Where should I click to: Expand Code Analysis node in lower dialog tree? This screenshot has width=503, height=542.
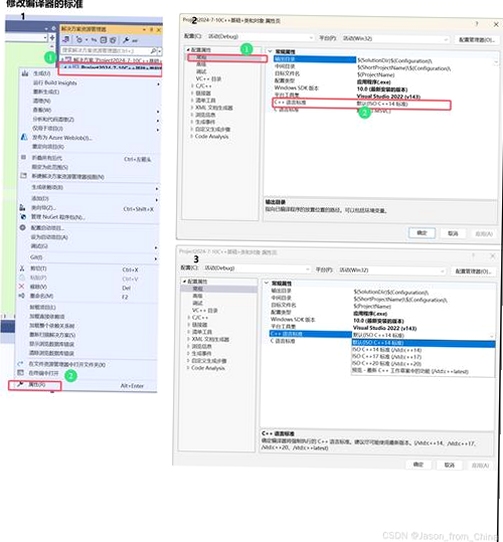(x=188, y=368)
